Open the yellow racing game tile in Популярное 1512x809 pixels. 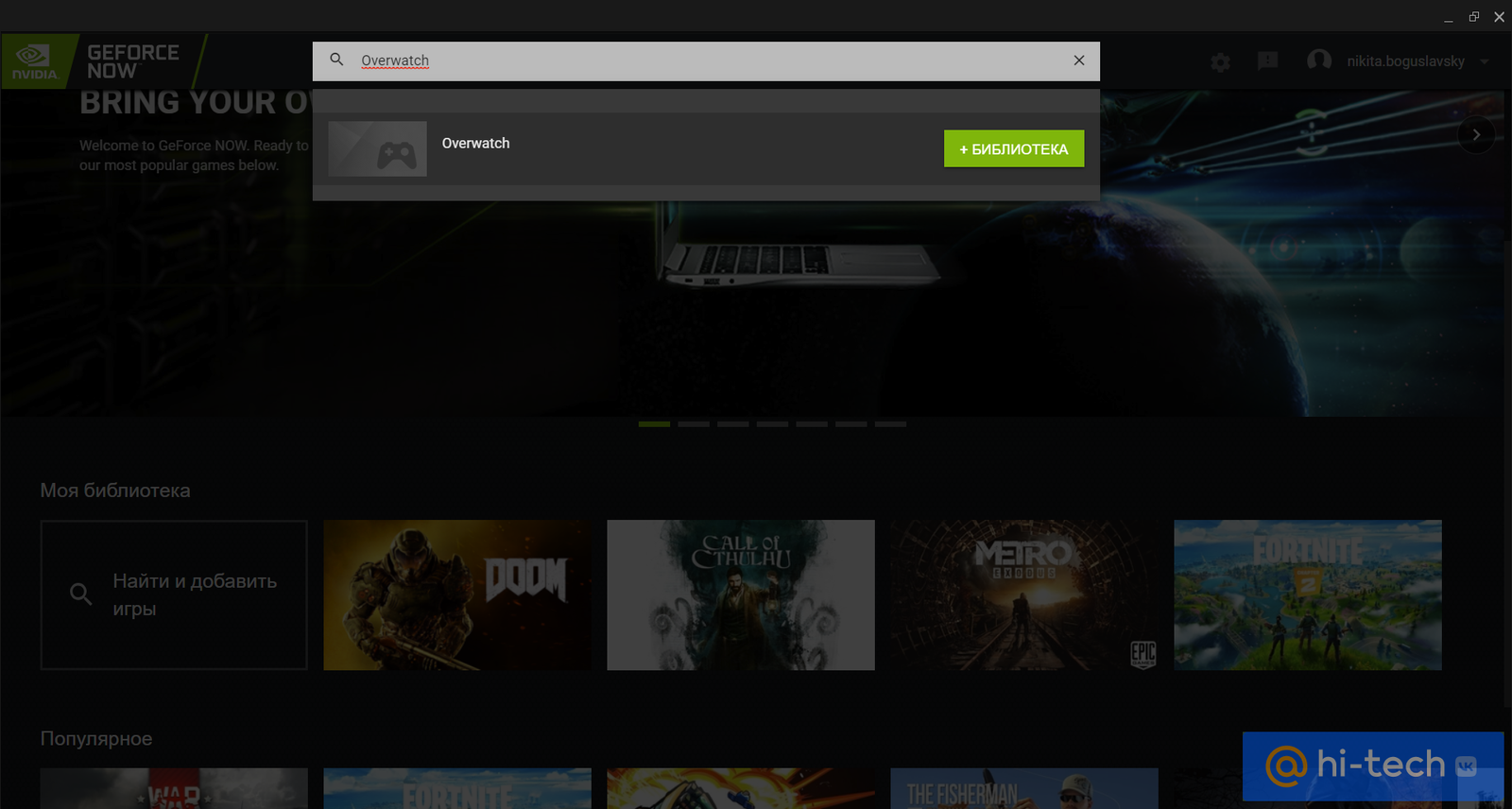click(x=741, y=788)
